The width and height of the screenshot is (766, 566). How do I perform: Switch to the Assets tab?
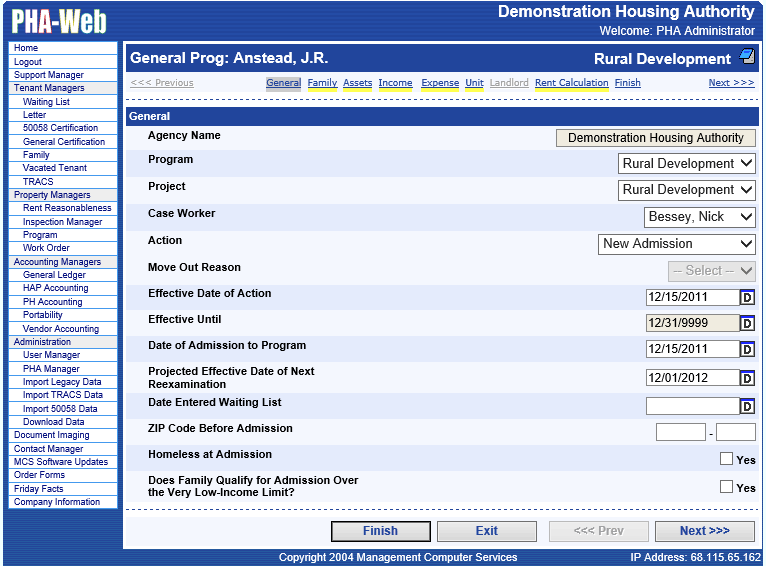[x=358, y=83]
